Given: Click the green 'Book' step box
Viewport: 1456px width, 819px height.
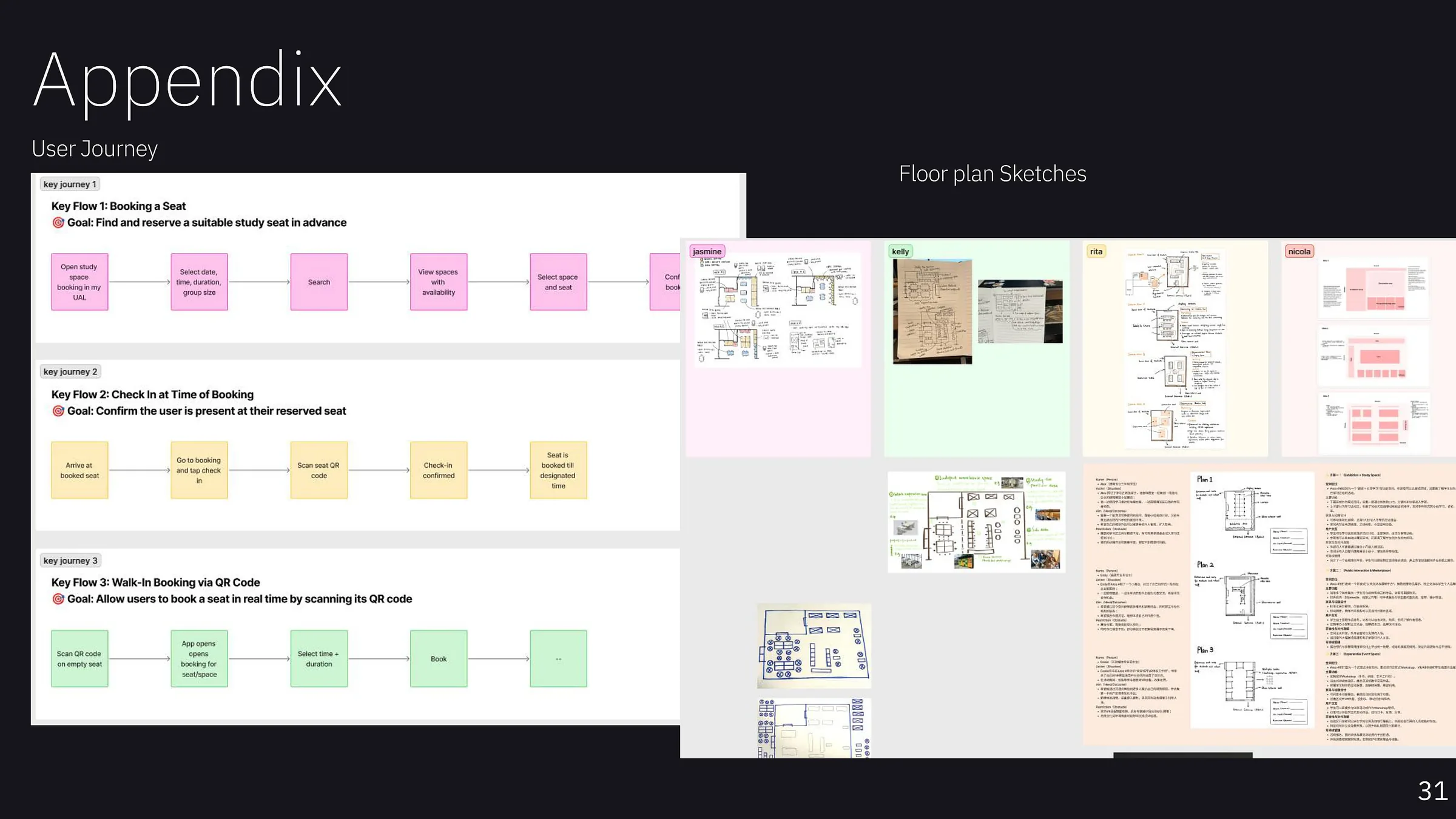Looking at the screenshot, I should coord(439,659).
